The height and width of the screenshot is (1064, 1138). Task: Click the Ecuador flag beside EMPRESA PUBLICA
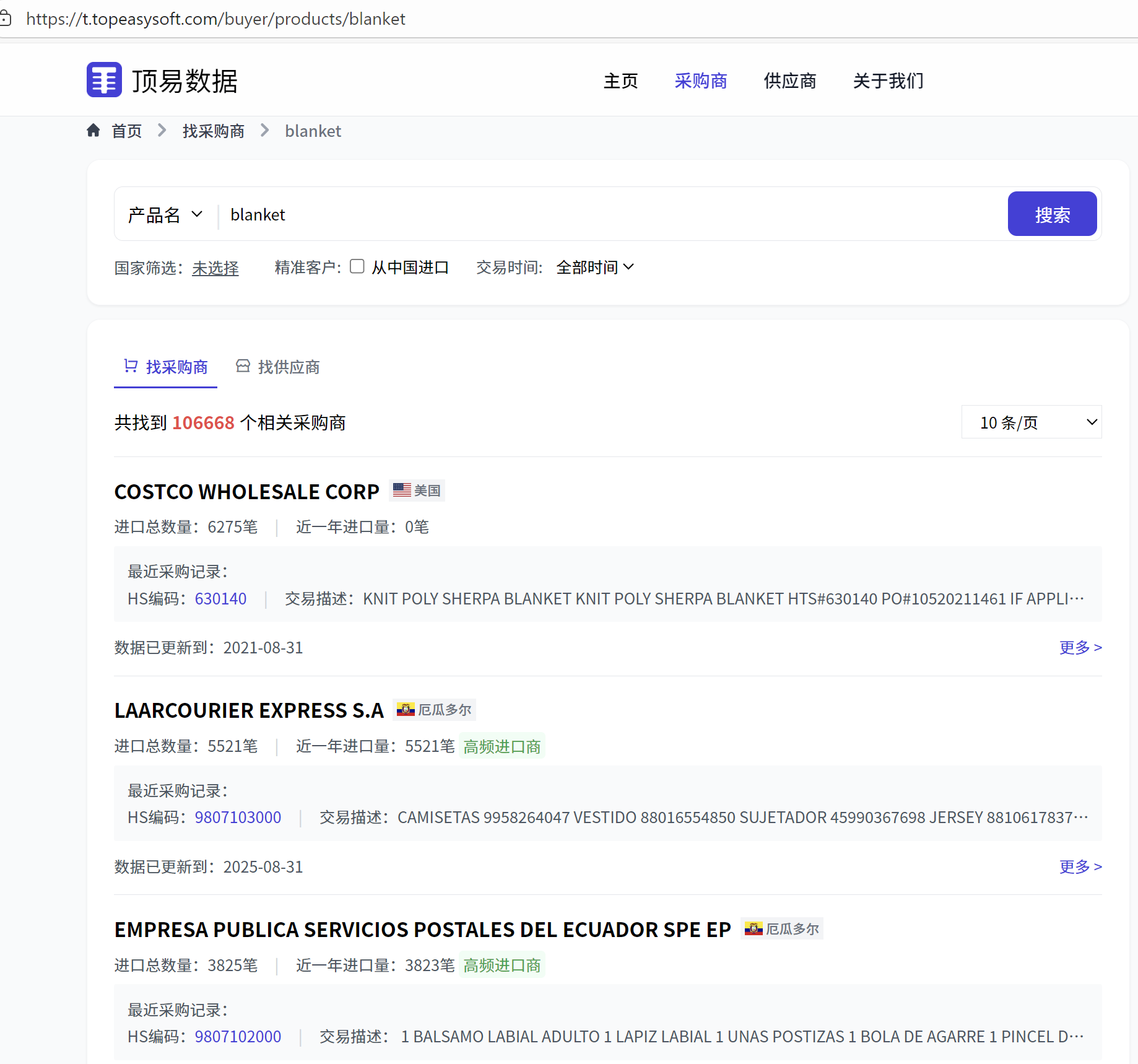754,928
